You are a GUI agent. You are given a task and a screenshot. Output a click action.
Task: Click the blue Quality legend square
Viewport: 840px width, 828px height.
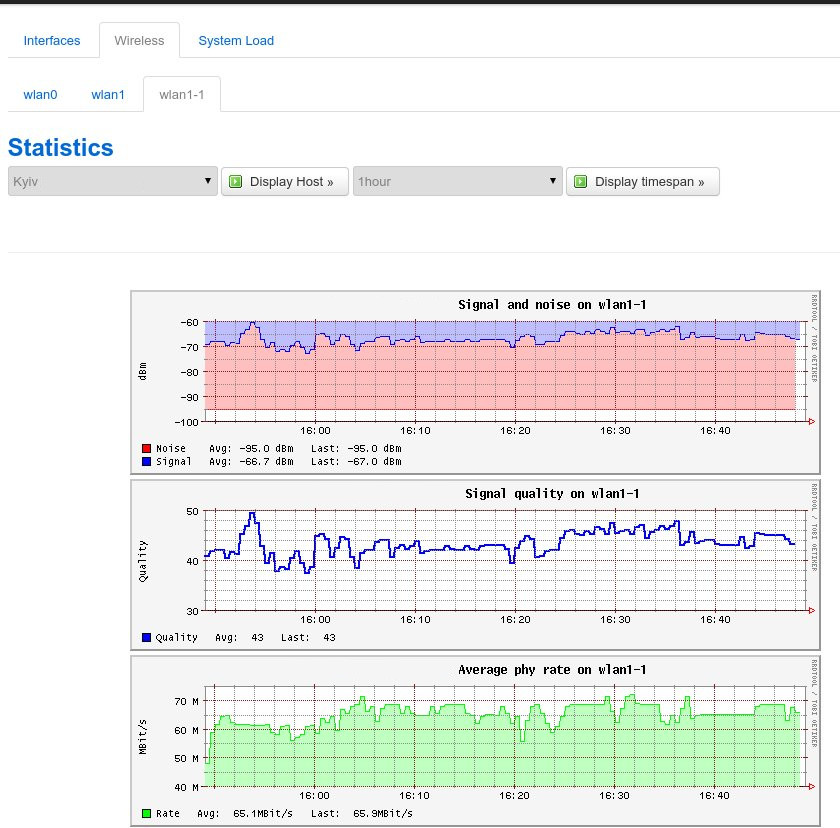point(145,637)
